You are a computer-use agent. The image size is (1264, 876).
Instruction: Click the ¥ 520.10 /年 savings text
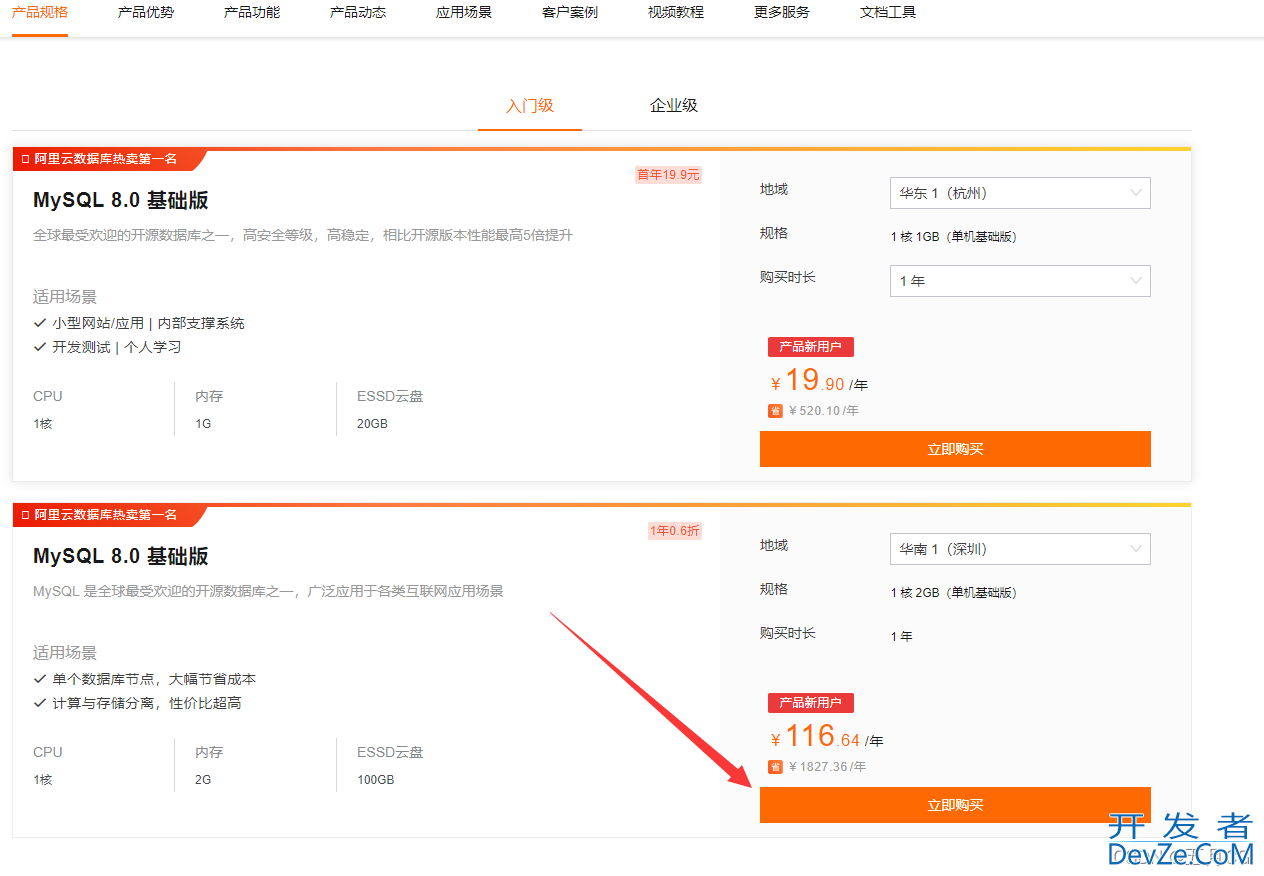click(824, 411)
